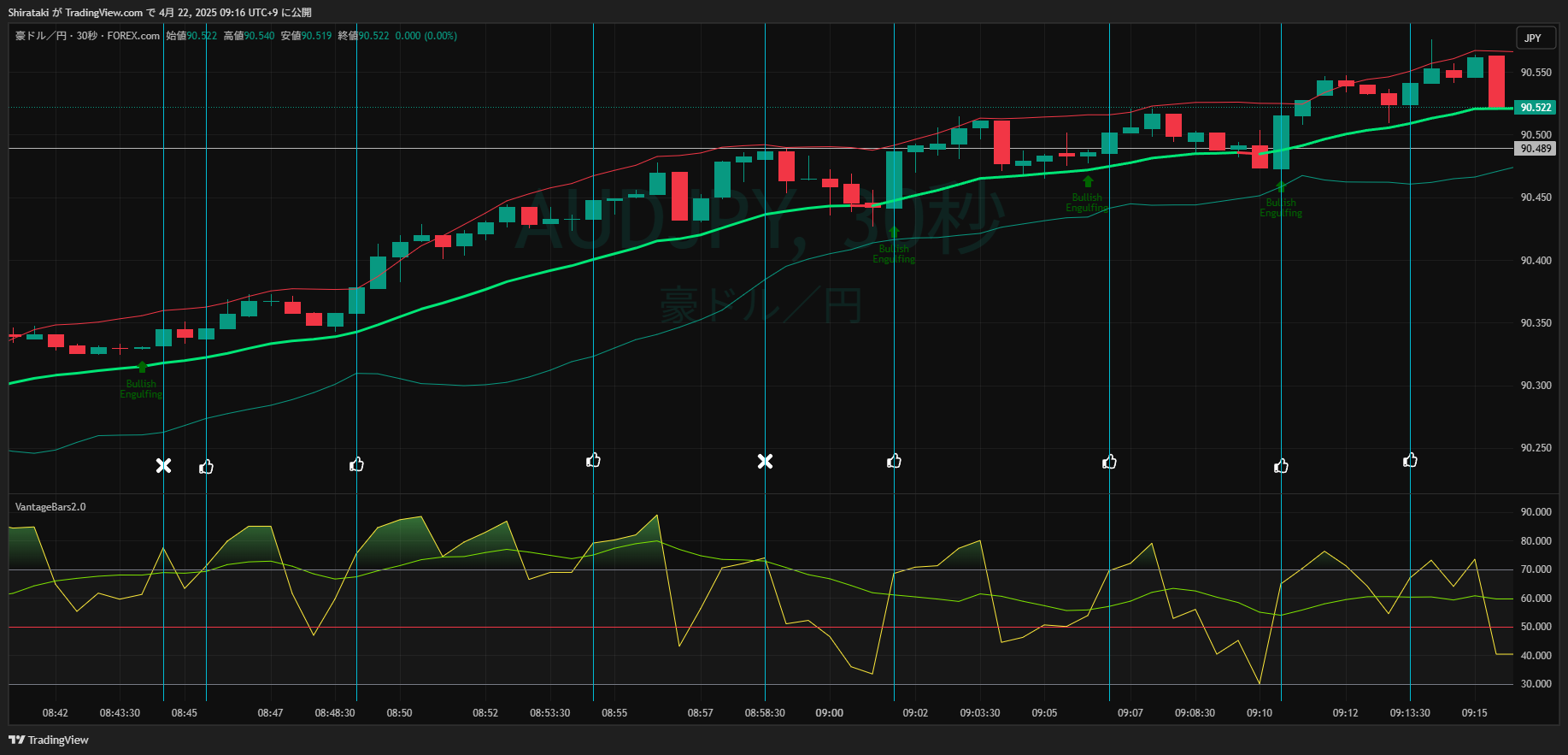This screenshot has height=755, width=1568.
Task: Click the 90.450 price axis label
Action: (x=1536, y=198)
